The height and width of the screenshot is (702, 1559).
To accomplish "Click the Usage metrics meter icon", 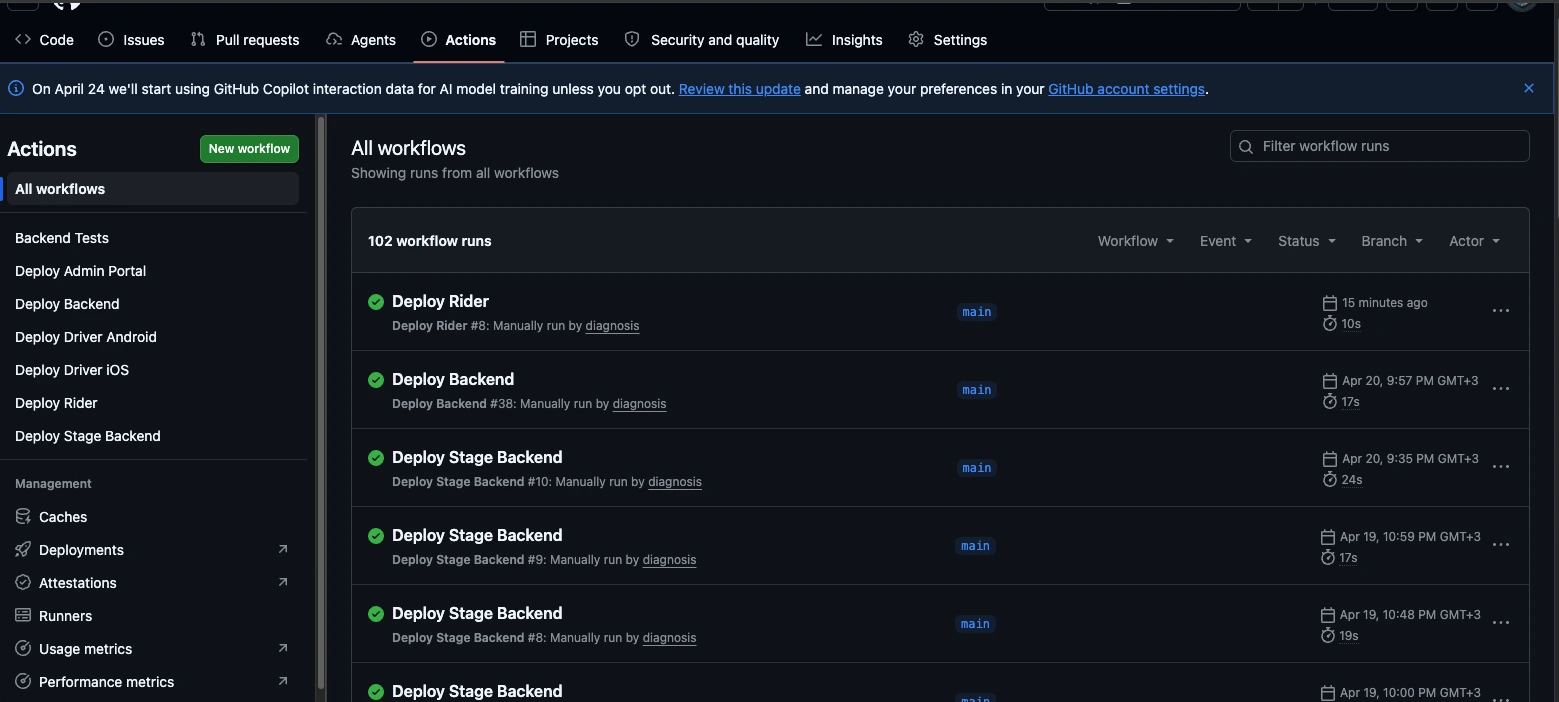I will pyautogui.click(x=23, y=648).
